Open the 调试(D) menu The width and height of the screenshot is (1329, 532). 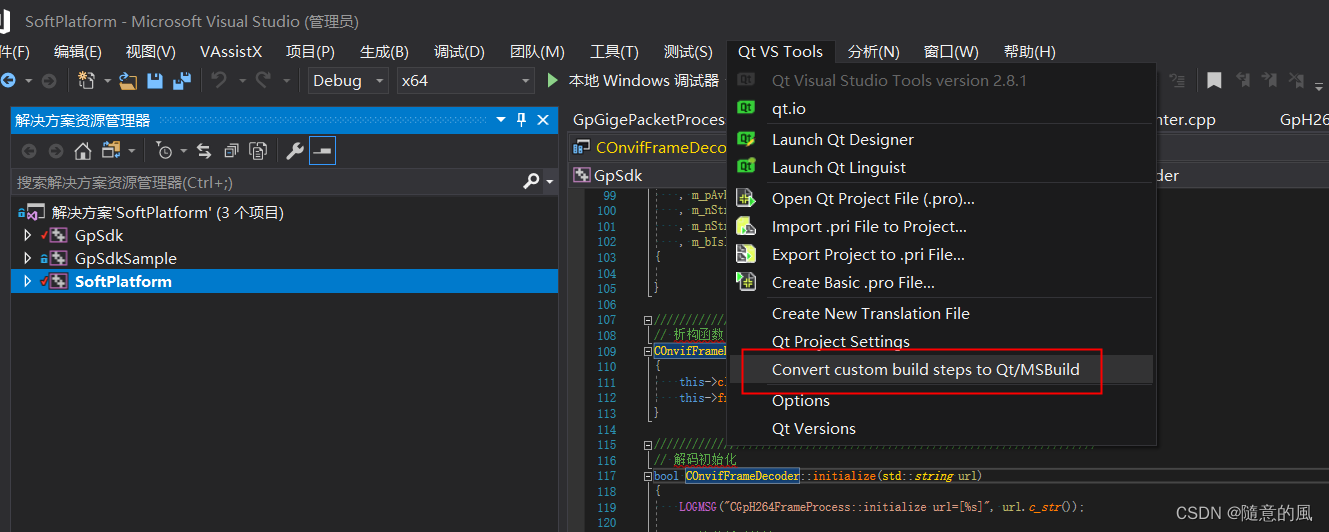459,52
